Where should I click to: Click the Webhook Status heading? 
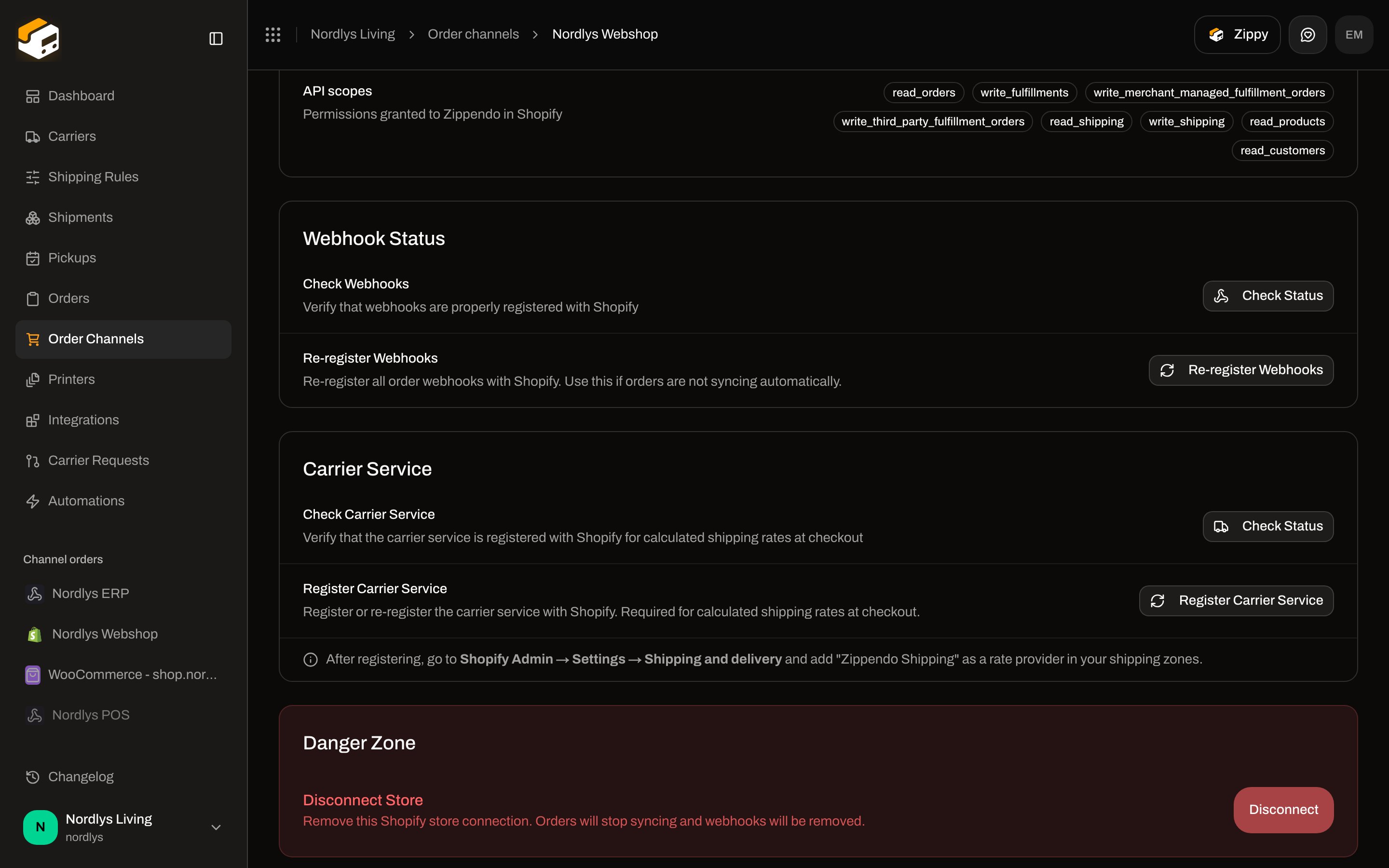tap(374, 239)
